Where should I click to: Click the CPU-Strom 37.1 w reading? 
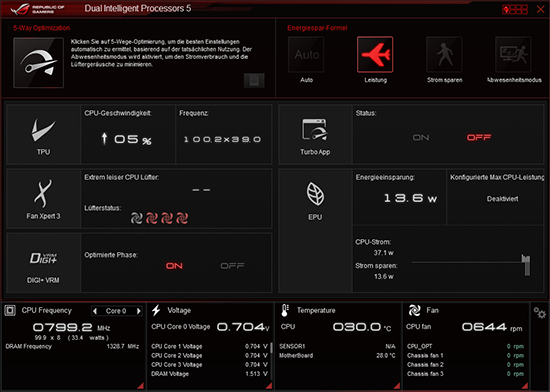pyautogui.click(x=383, y=253)
